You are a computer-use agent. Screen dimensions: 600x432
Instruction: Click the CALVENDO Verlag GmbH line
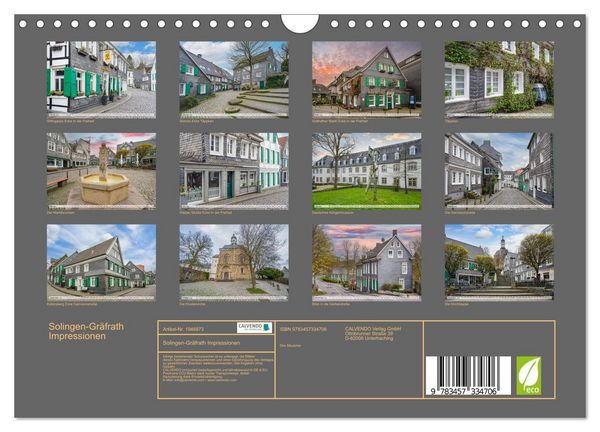pyautogui.click(x=373, y=329)
